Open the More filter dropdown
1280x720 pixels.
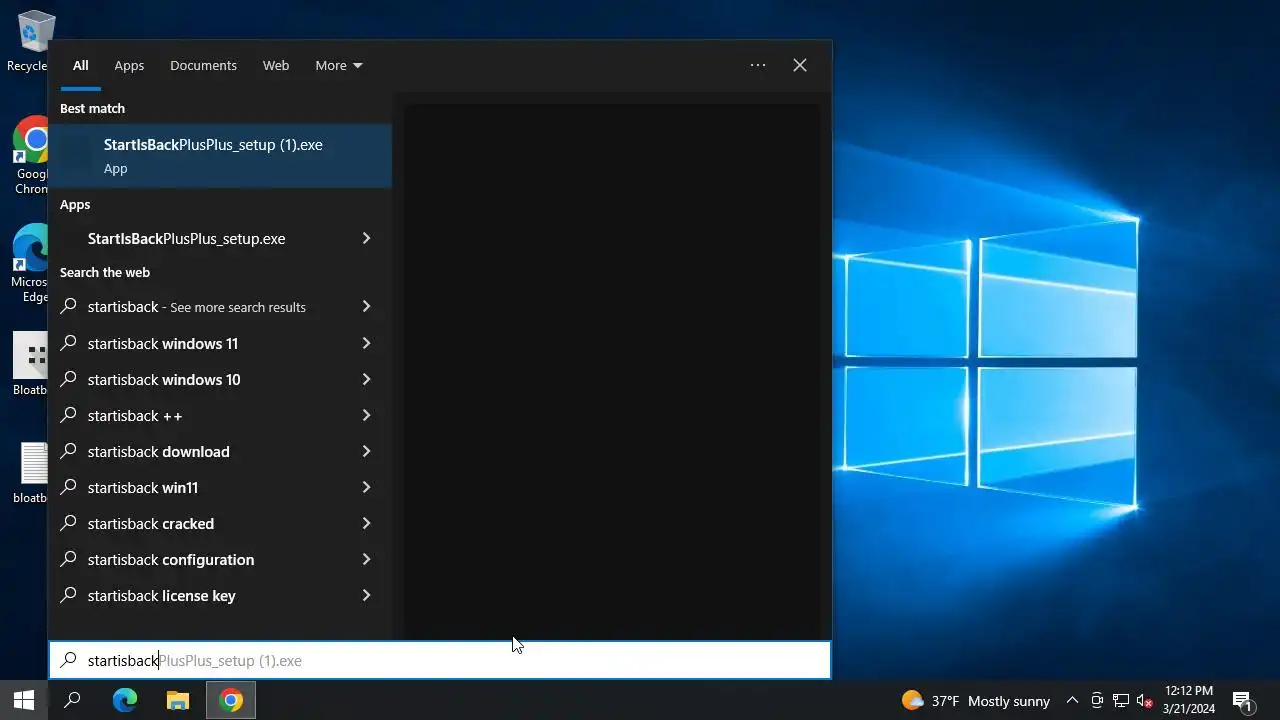(x=339, y=66)
